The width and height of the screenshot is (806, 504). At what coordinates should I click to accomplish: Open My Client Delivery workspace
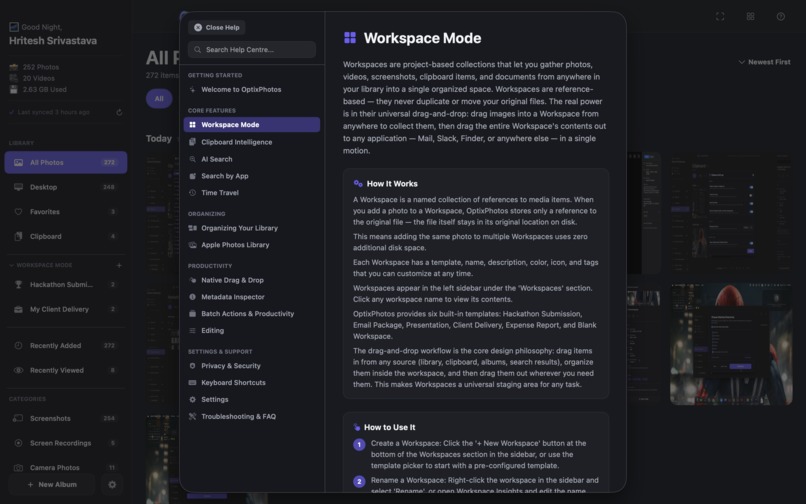(x=66, y=309)
